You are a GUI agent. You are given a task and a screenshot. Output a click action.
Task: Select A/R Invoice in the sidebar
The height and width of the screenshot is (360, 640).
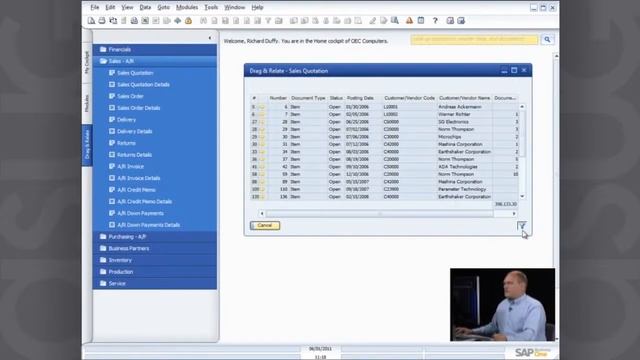130,167
